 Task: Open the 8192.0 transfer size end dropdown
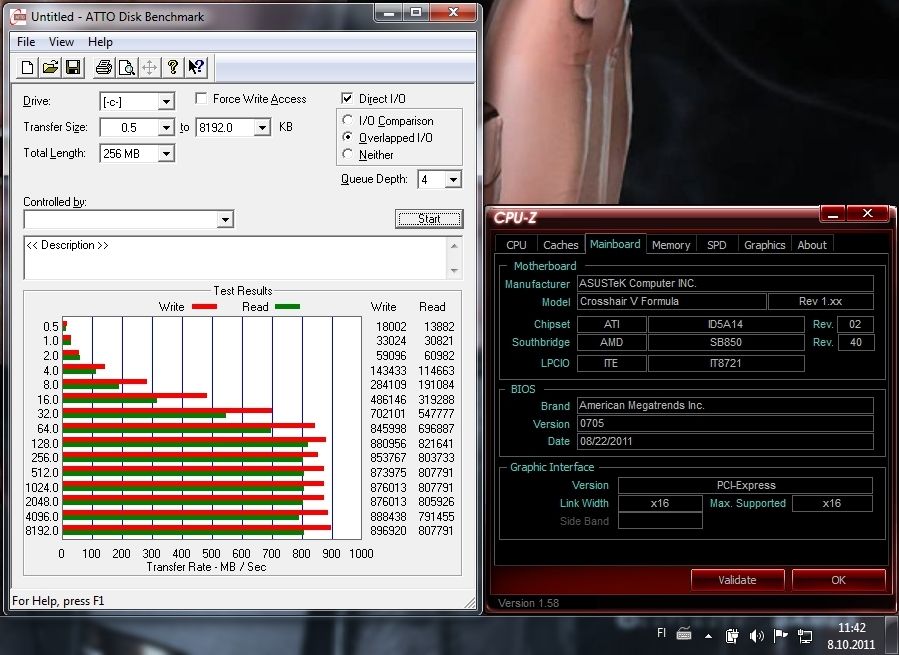point(262,127)
